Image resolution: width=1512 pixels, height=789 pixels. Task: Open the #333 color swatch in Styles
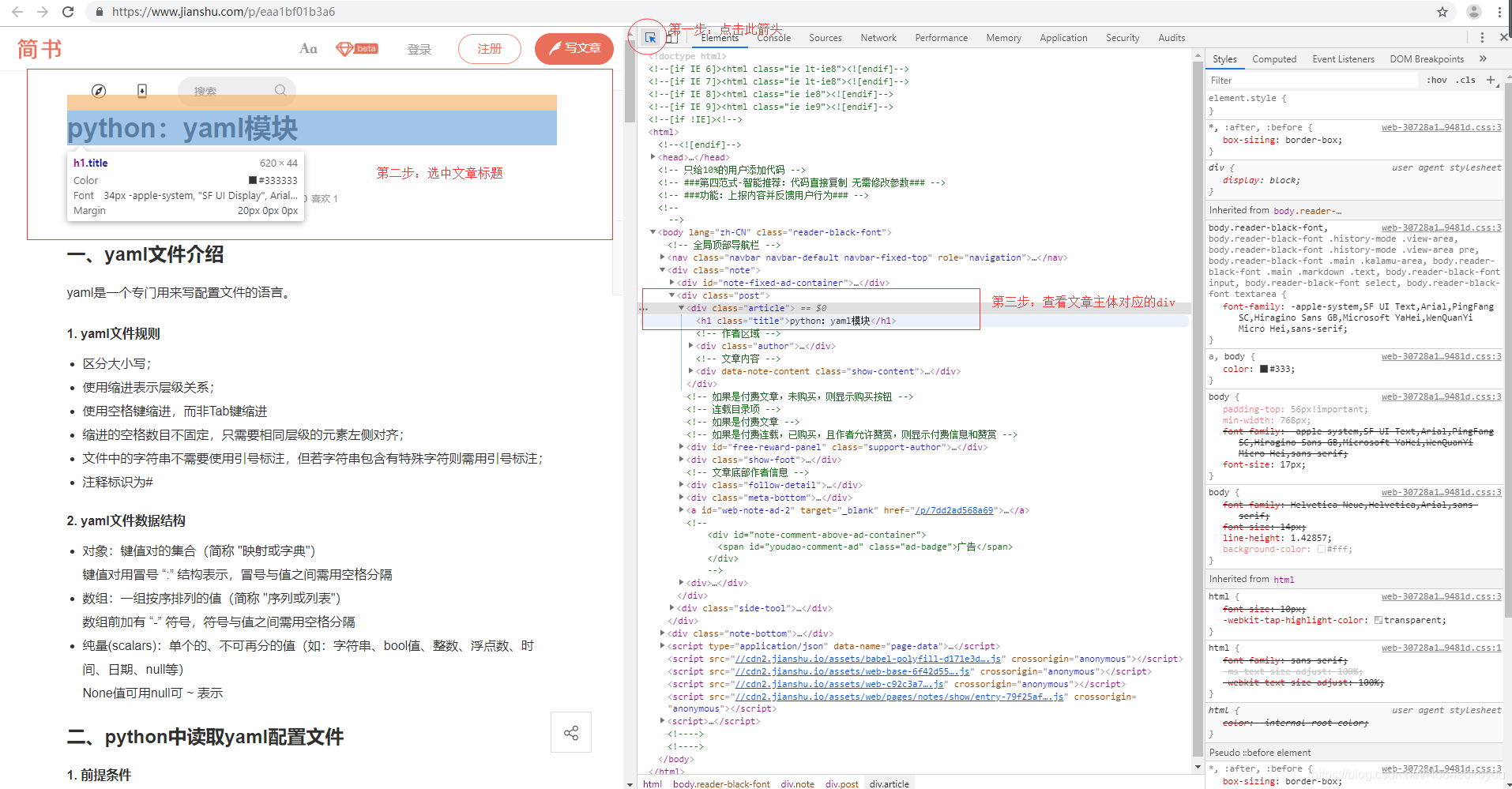coord(1264,369)
